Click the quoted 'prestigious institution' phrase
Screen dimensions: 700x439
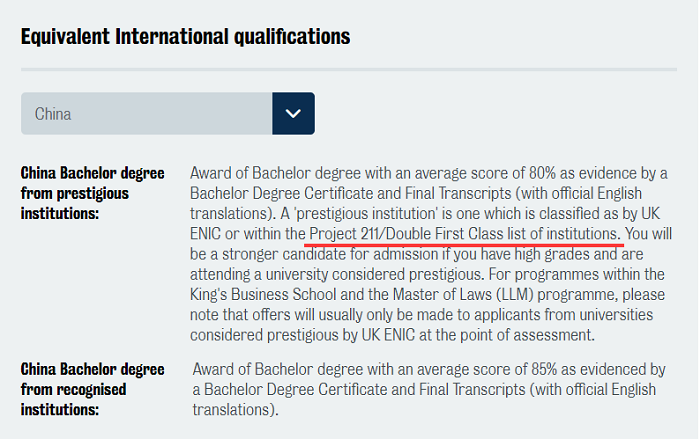click(x=365, y=213)
